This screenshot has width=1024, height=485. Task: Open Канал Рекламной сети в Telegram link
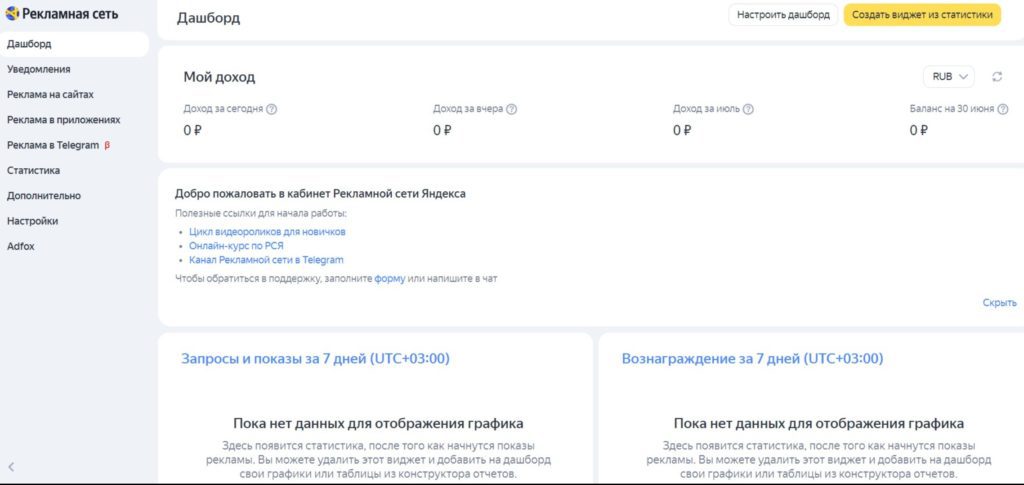coord(266,260)
